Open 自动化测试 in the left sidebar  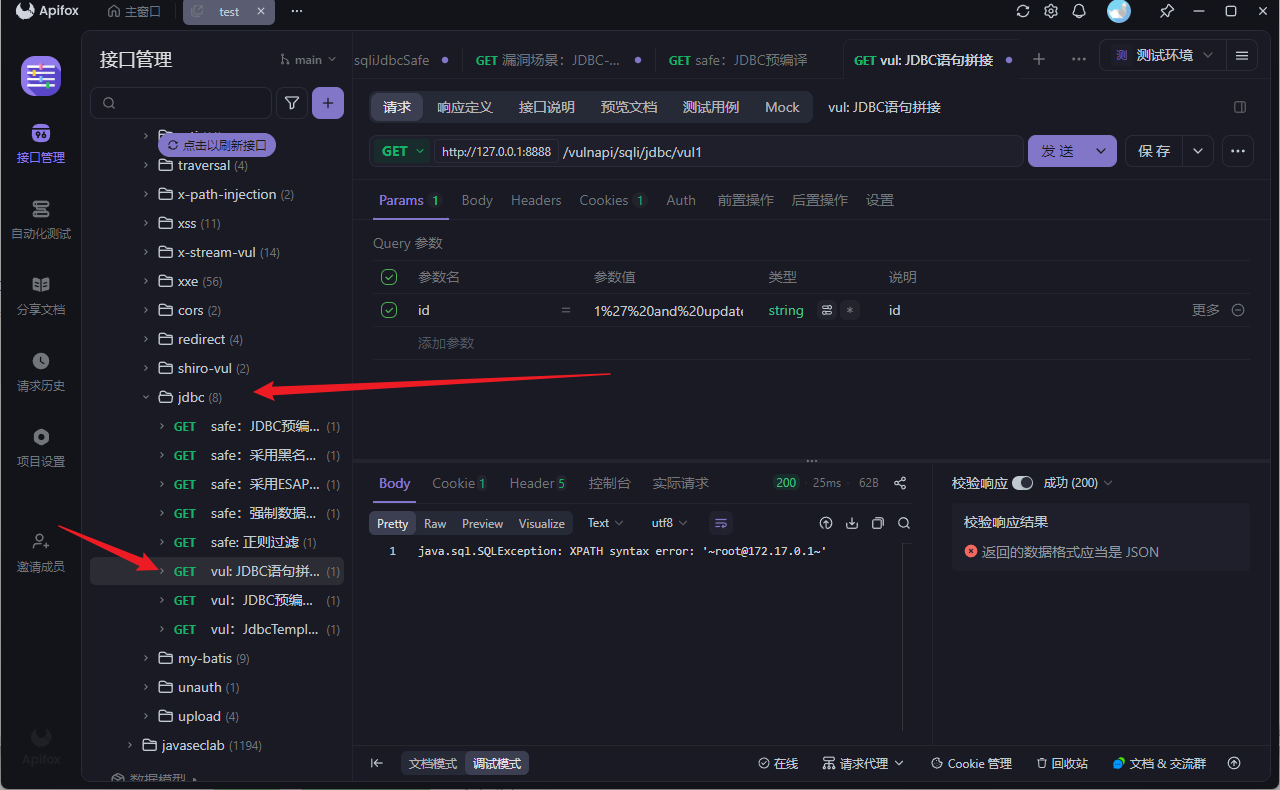click(41, 219)
